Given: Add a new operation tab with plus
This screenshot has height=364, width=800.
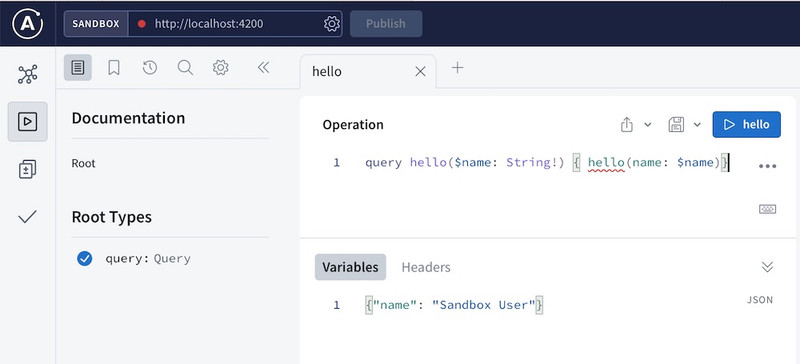Looking at the screenshot, I should [x=458, y=68].
